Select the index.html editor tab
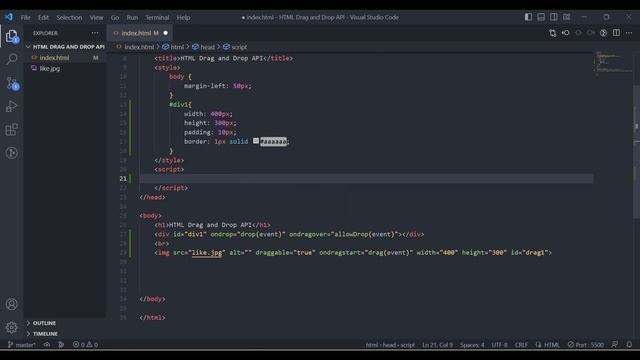640x360 pixels. 139,33
